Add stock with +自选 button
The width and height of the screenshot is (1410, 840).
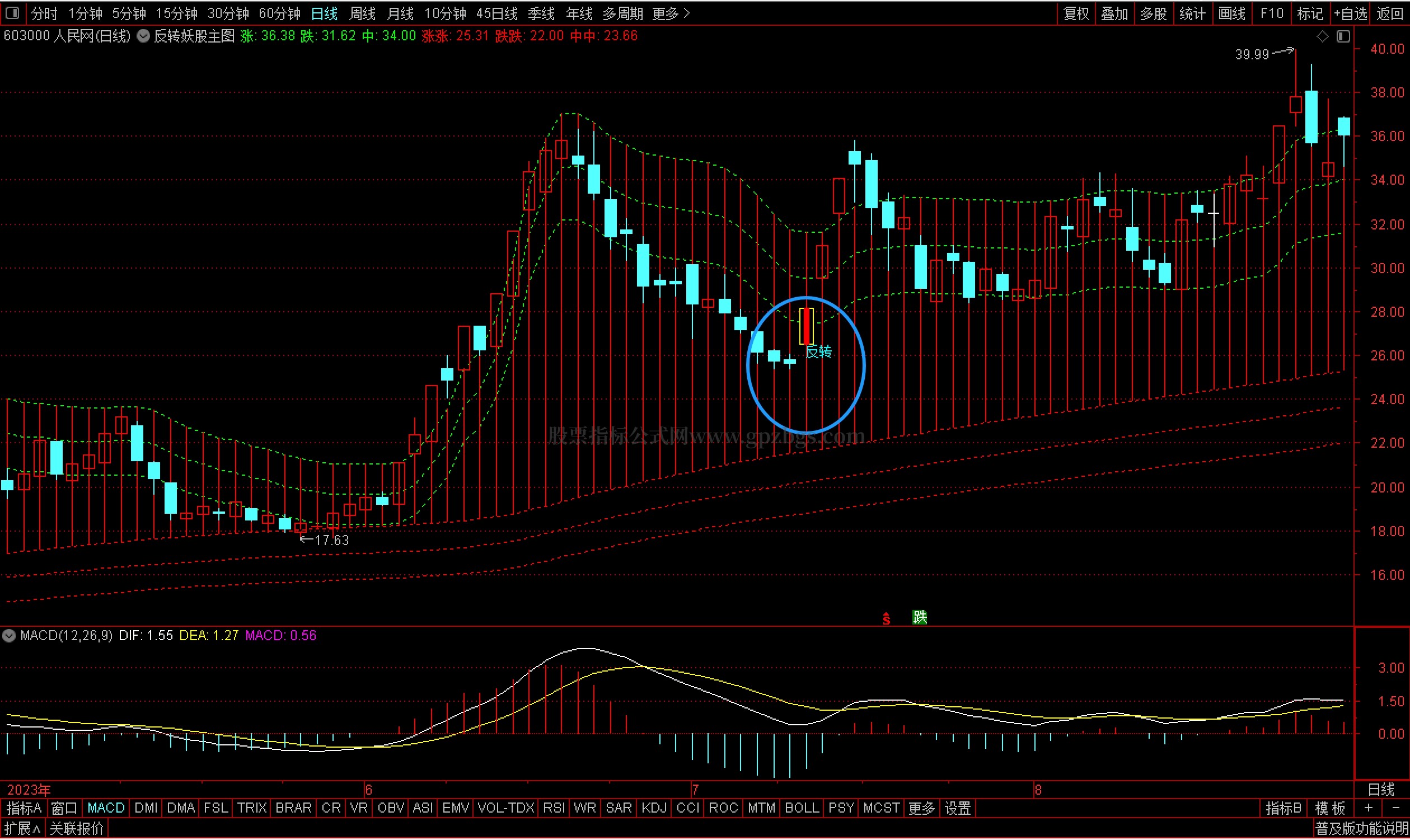[1350, 13]
